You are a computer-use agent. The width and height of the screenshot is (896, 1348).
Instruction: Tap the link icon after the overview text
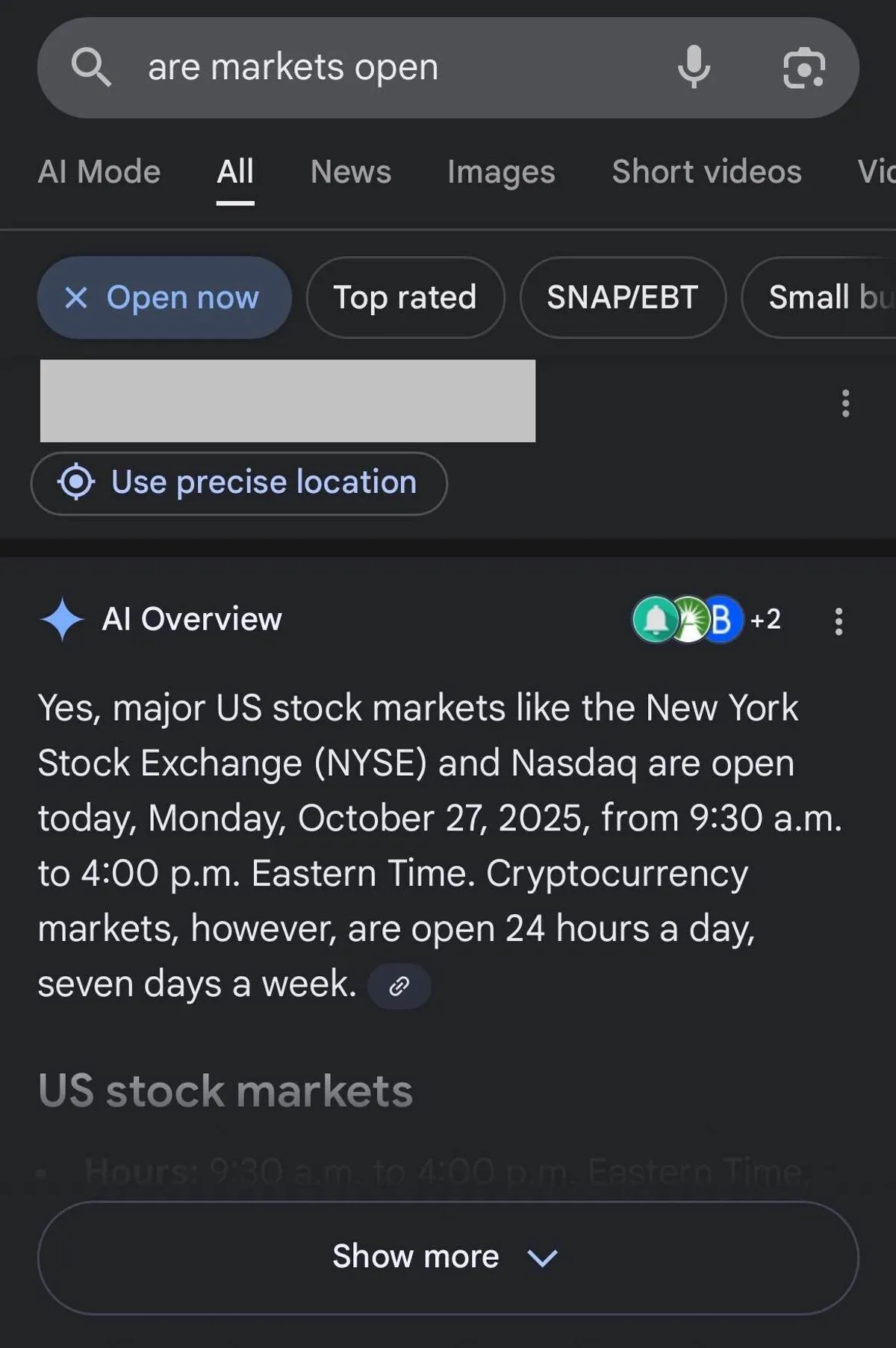click(399, 986)
